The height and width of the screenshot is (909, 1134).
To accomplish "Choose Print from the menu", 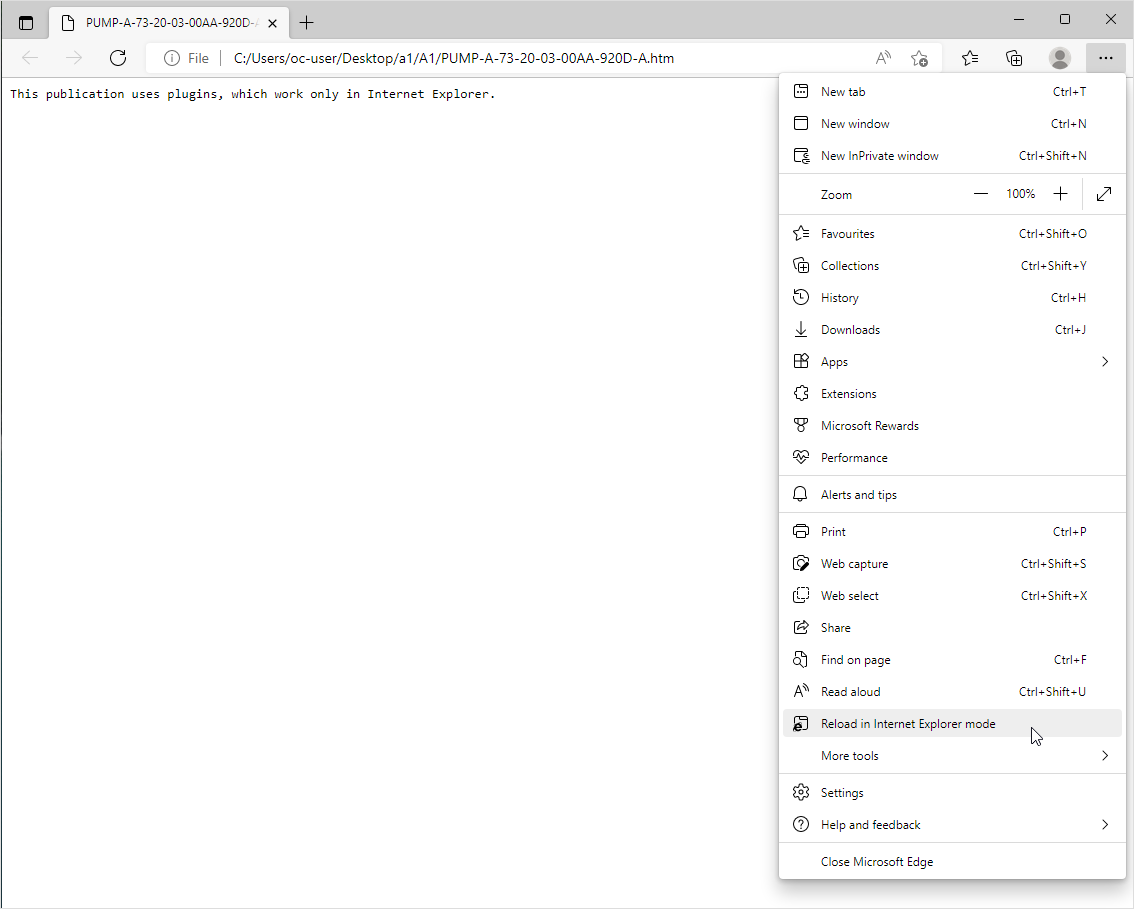I will click(952, 532).
